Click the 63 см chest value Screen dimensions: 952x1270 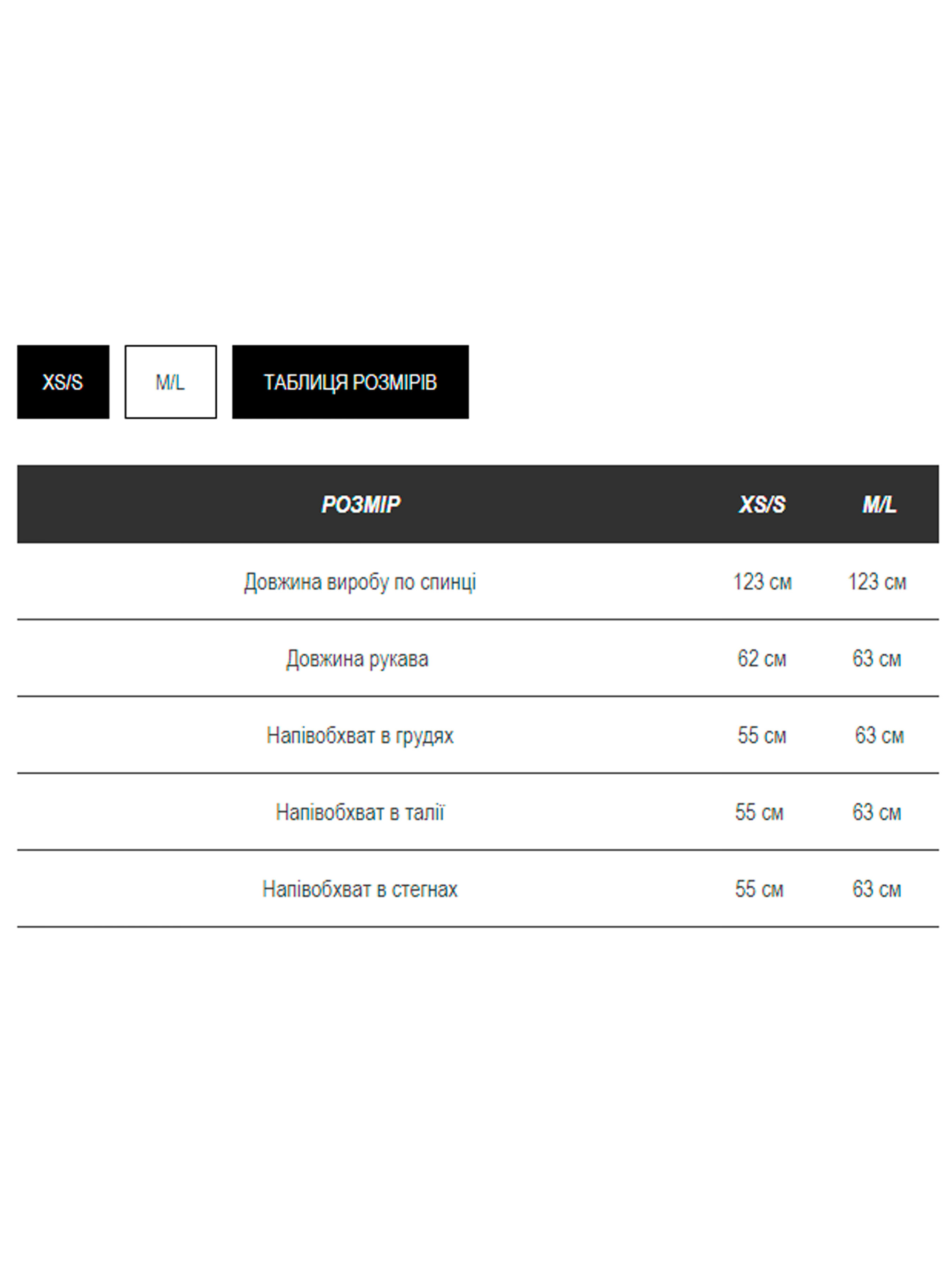pyautogui.click(x=879, y=736)
